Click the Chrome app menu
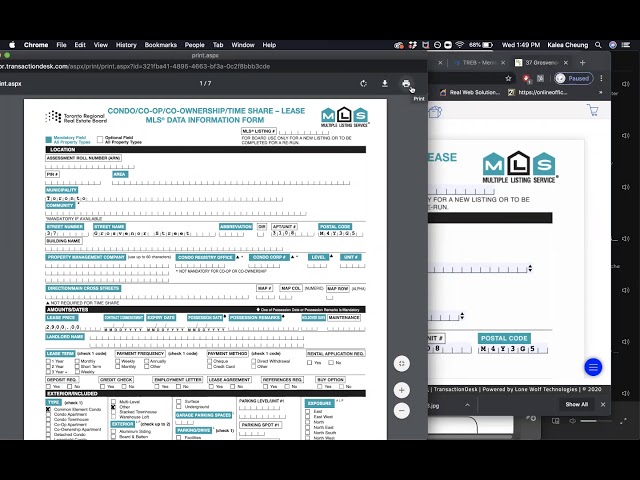The height and width of the screenshot is (480, 640). click(36, 45)
